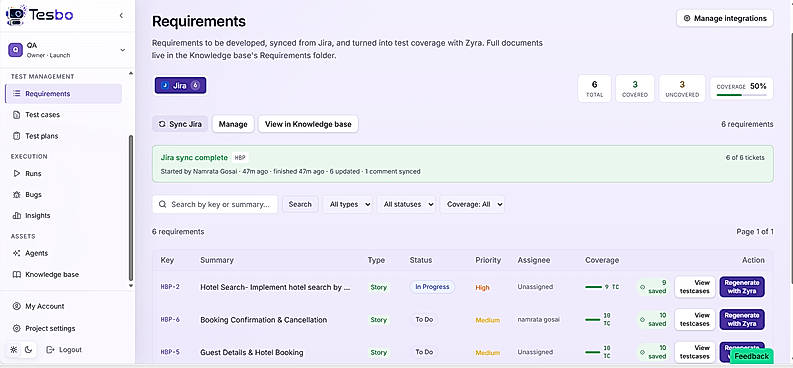
Task: Click the Agents sparkle icon
Action: tap(16, 253)
